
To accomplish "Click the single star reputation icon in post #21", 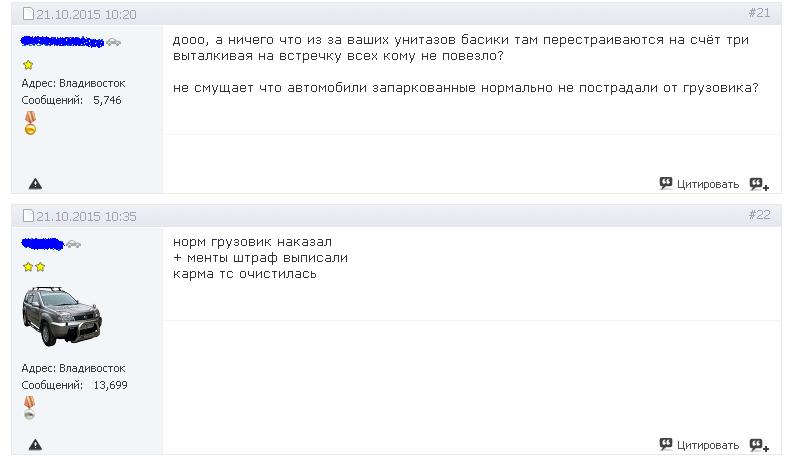I will pyautogui.click(x=28, y=65).
